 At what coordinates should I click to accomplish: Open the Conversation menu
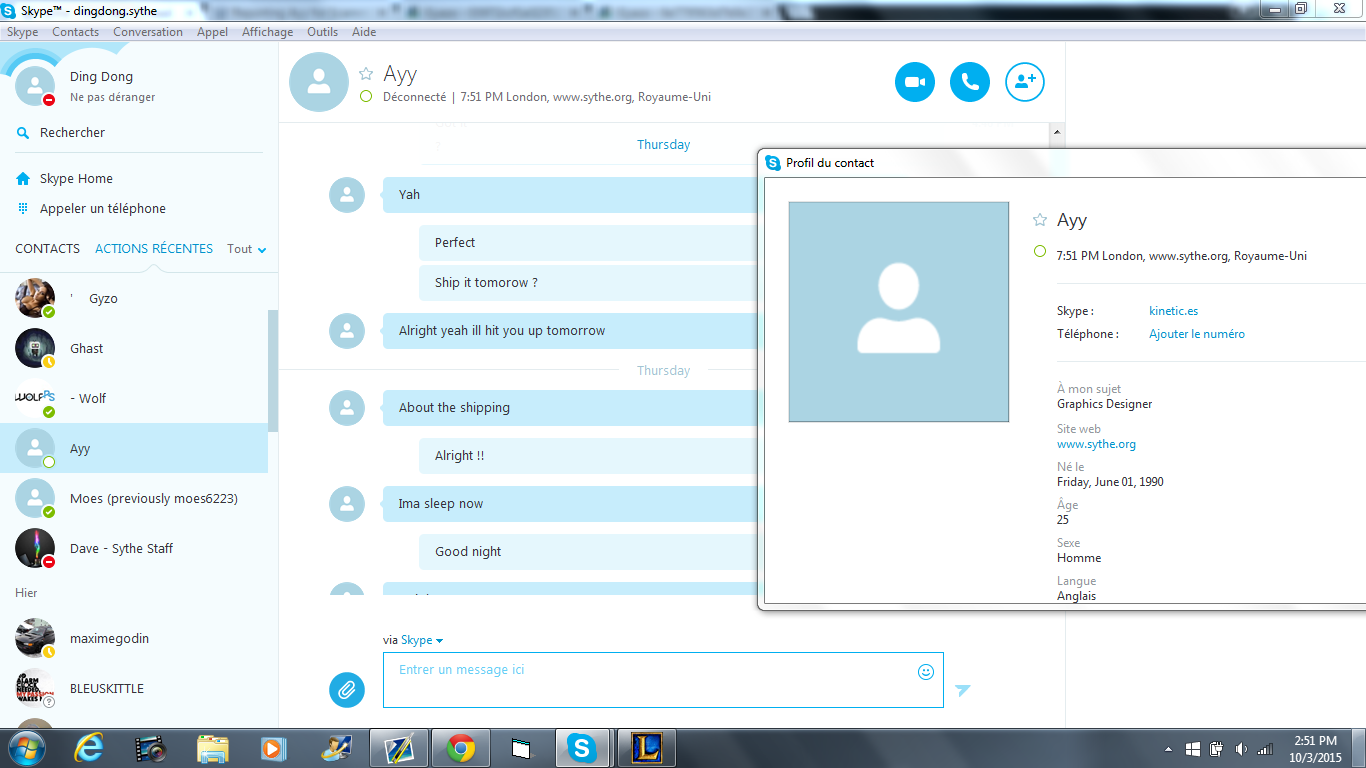click(x=148, y=32)
